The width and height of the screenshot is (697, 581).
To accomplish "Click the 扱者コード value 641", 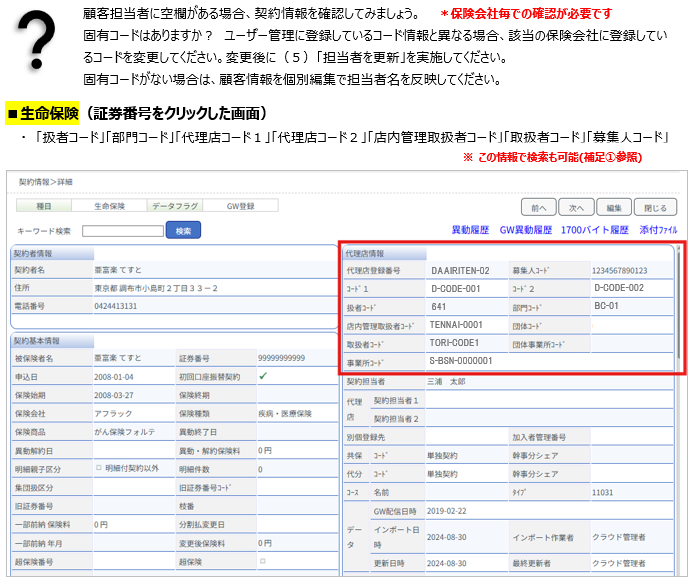I will tap(438, 307).
